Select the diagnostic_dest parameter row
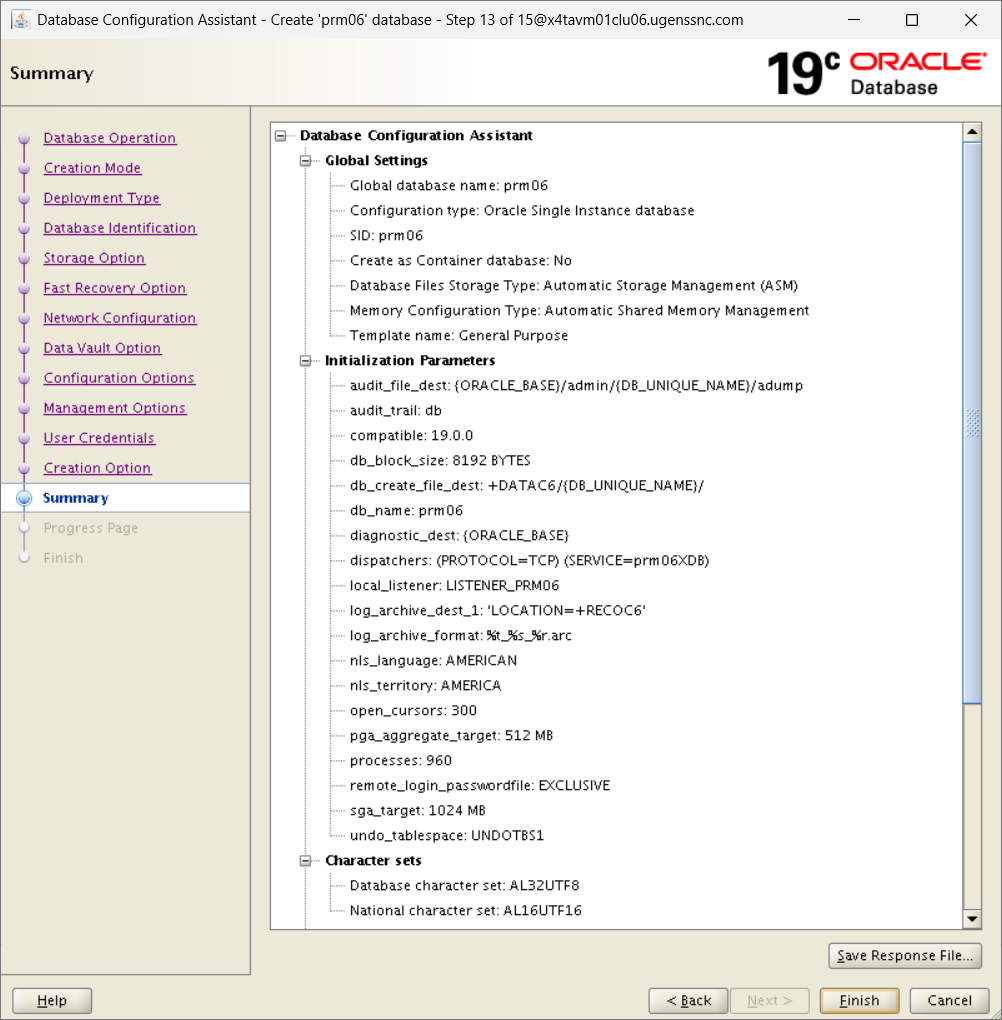 [x=459, y=536]
